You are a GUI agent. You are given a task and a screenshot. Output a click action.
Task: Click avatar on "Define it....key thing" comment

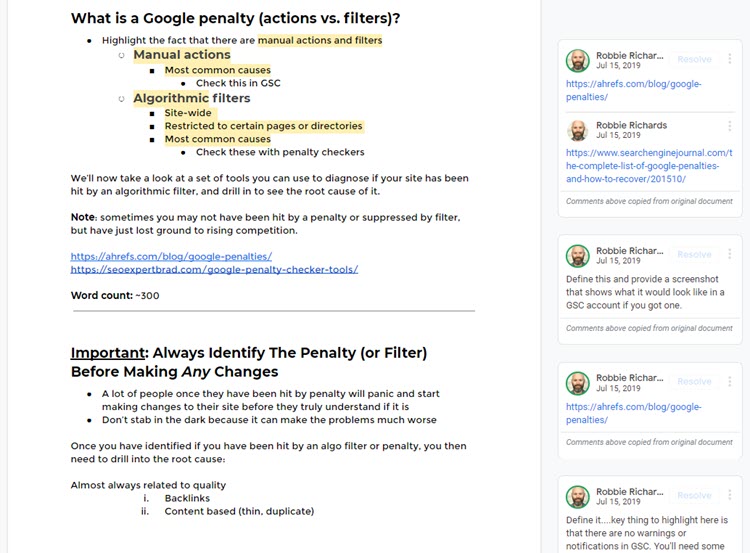pyautogui.click(x=578, y=497)
